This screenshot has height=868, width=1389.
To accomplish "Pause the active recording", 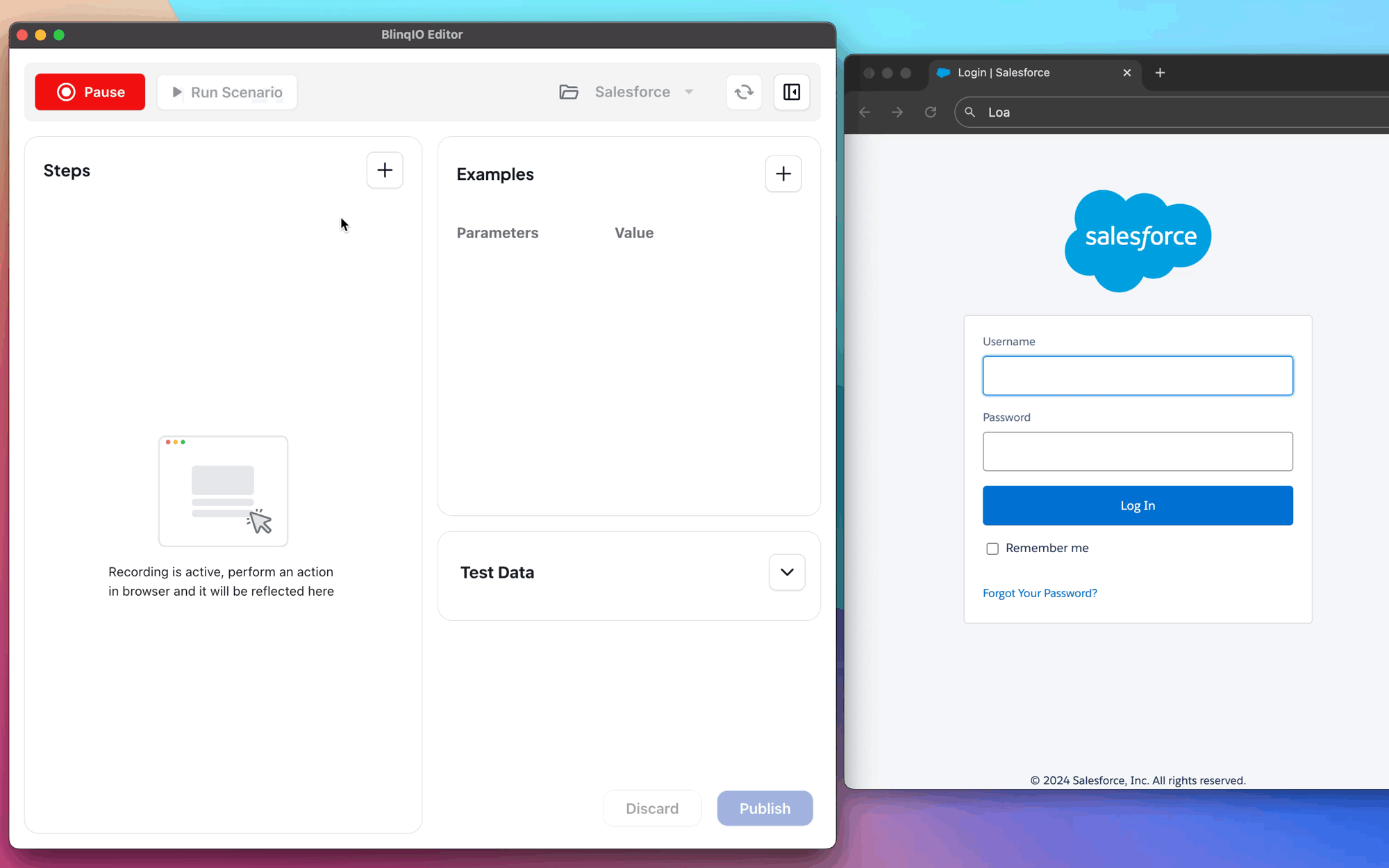I will pos(90,92).
